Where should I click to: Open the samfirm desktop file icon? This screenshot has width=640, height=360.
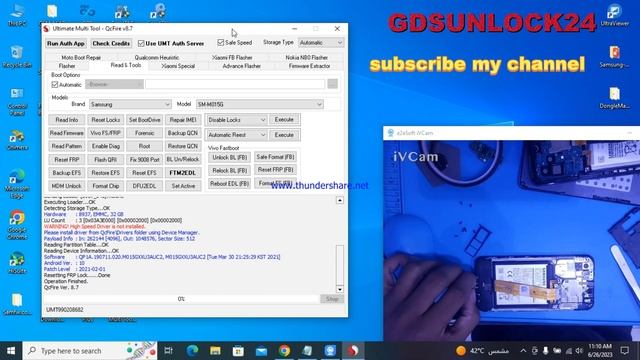click(x=17, y=304)
